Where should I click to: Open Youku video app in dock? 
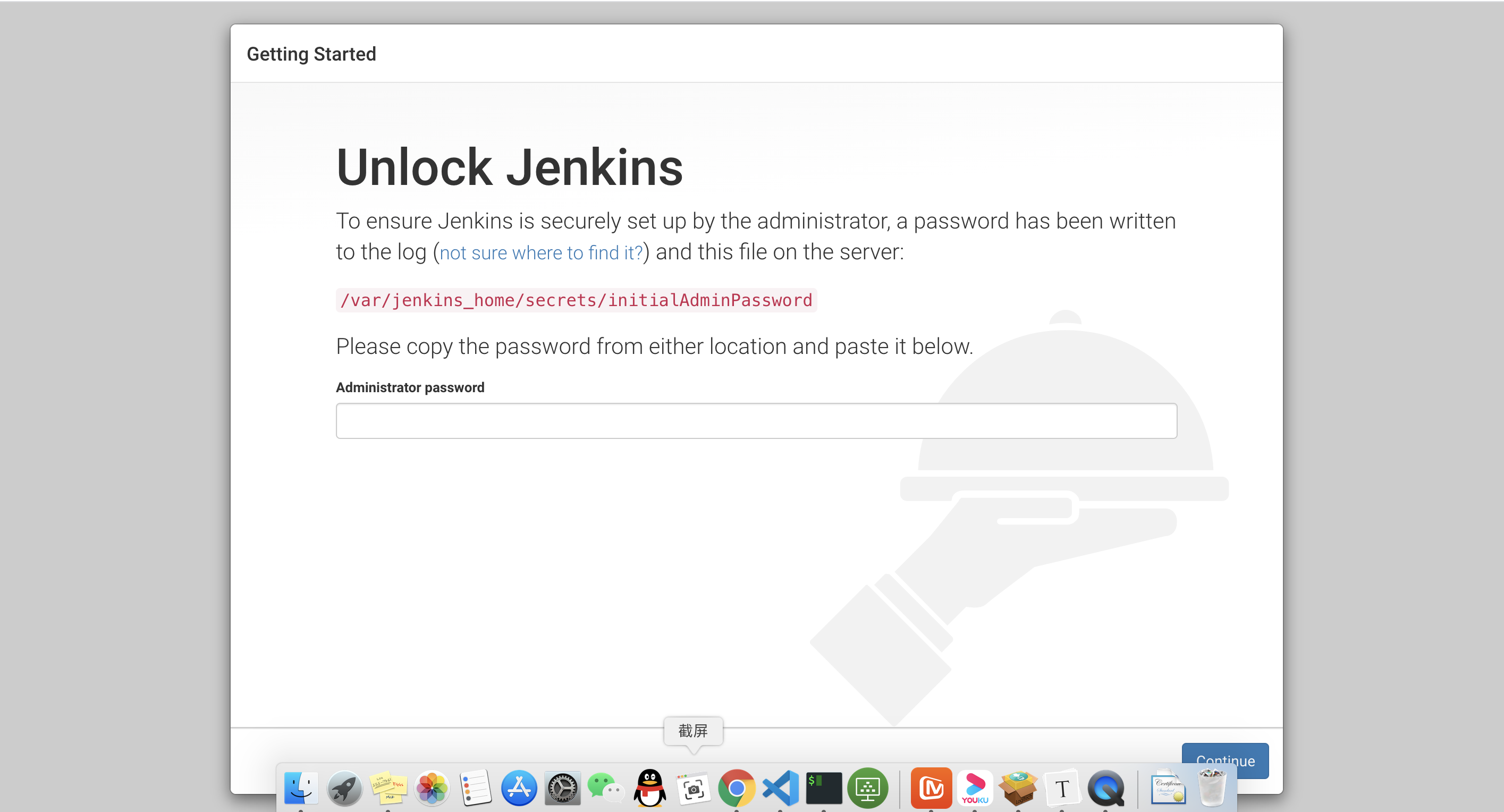(975, 788)
